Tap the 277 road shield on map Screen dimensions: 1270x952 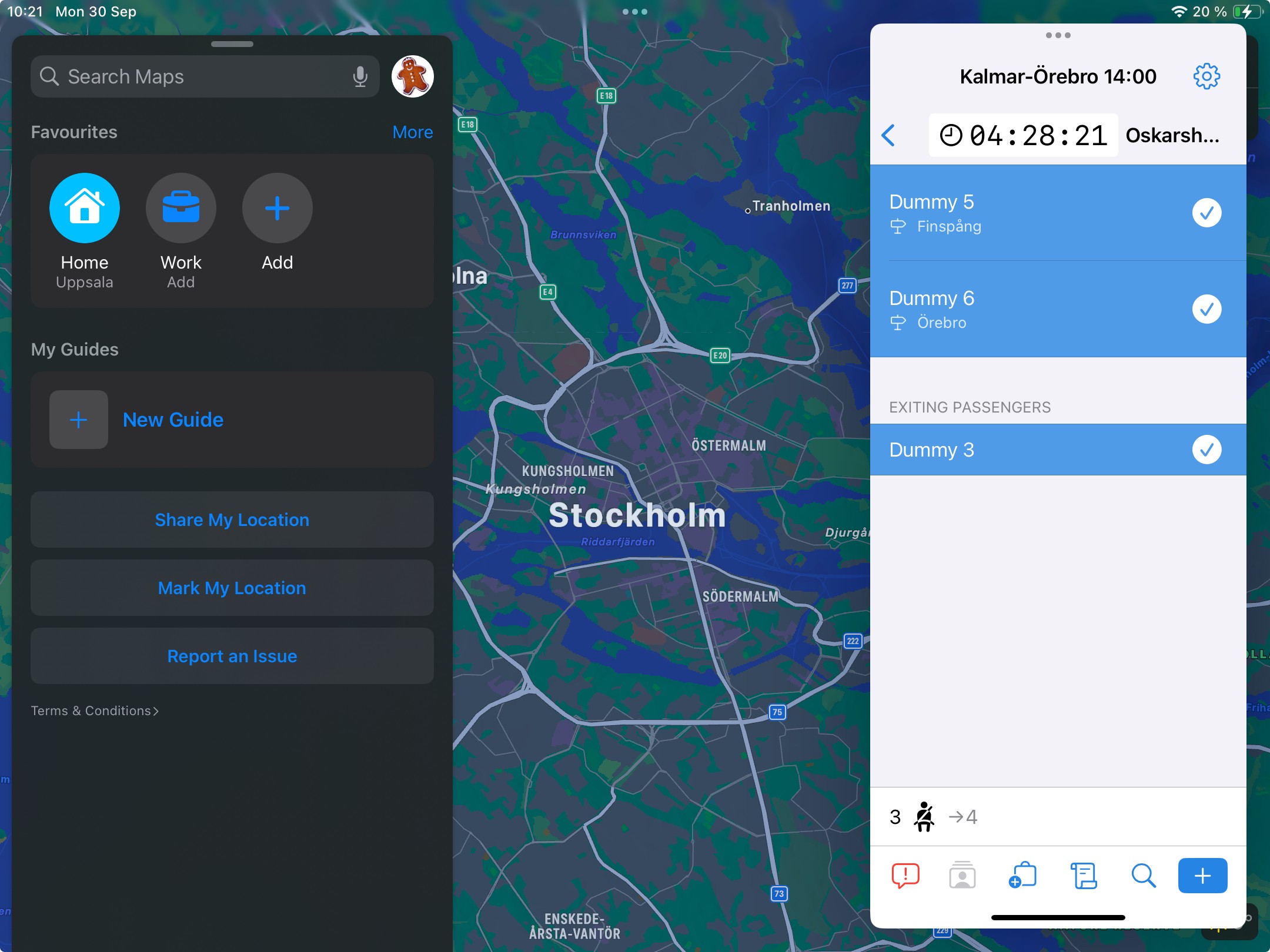pos(847,286)
